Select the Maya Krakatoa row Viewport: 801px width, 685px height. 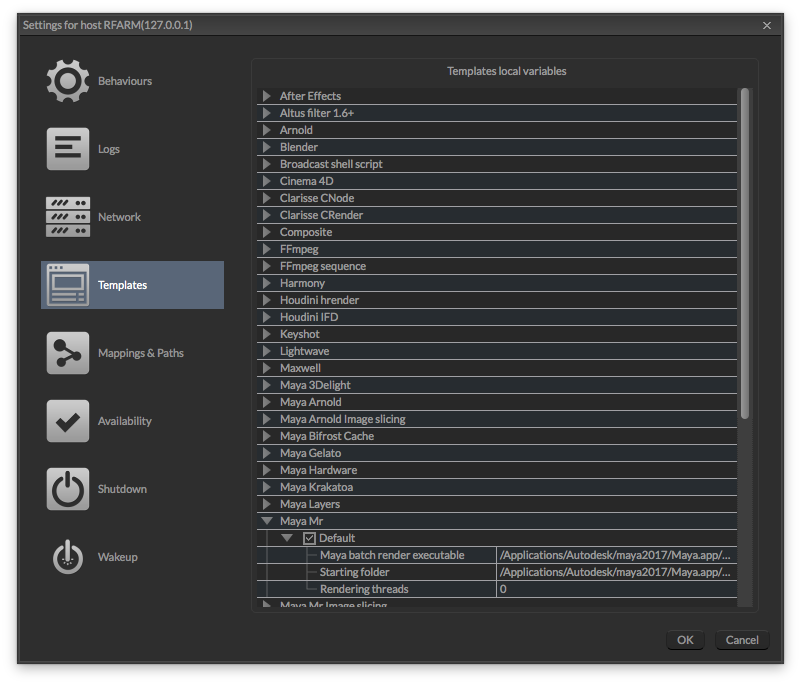497,487
